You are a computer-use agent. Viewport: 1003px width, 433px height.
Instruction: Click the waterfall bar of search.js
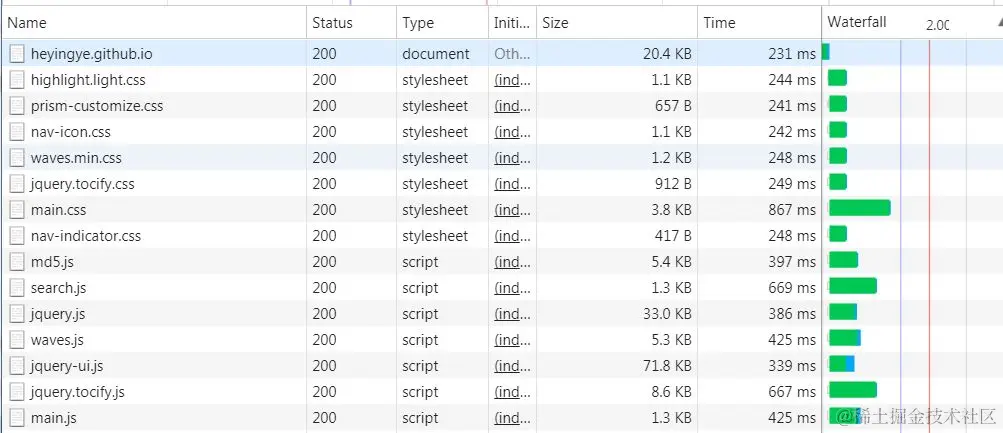coord(852,286)
